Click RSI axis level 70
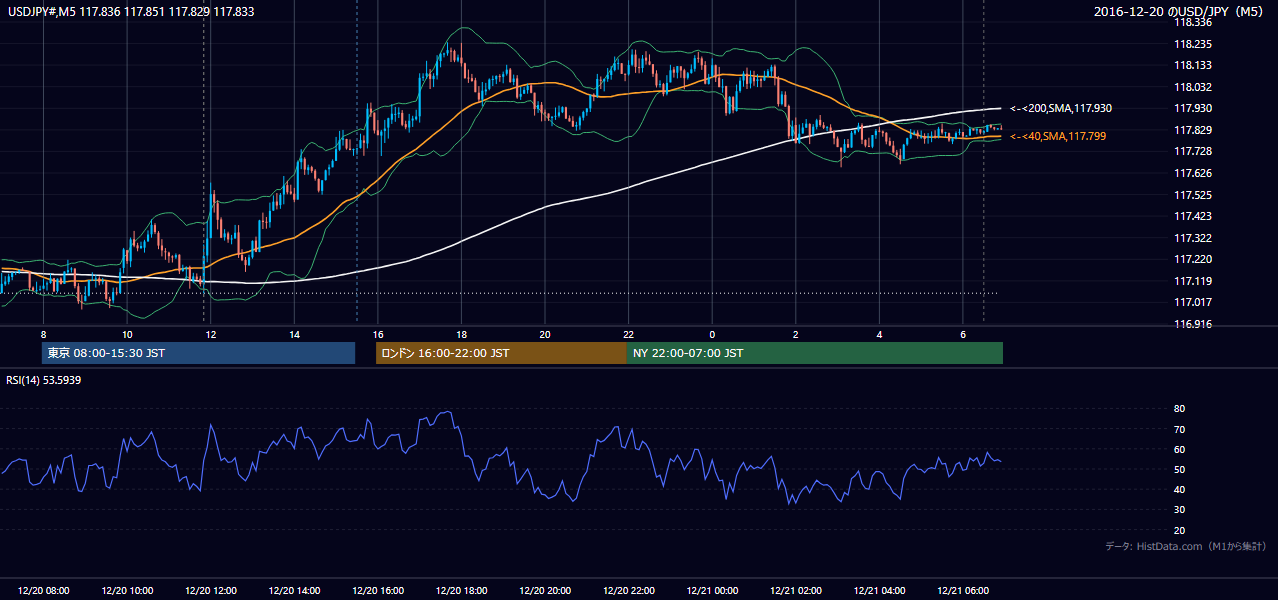Screen dimensions: 1278x600 click(1180, 429)
